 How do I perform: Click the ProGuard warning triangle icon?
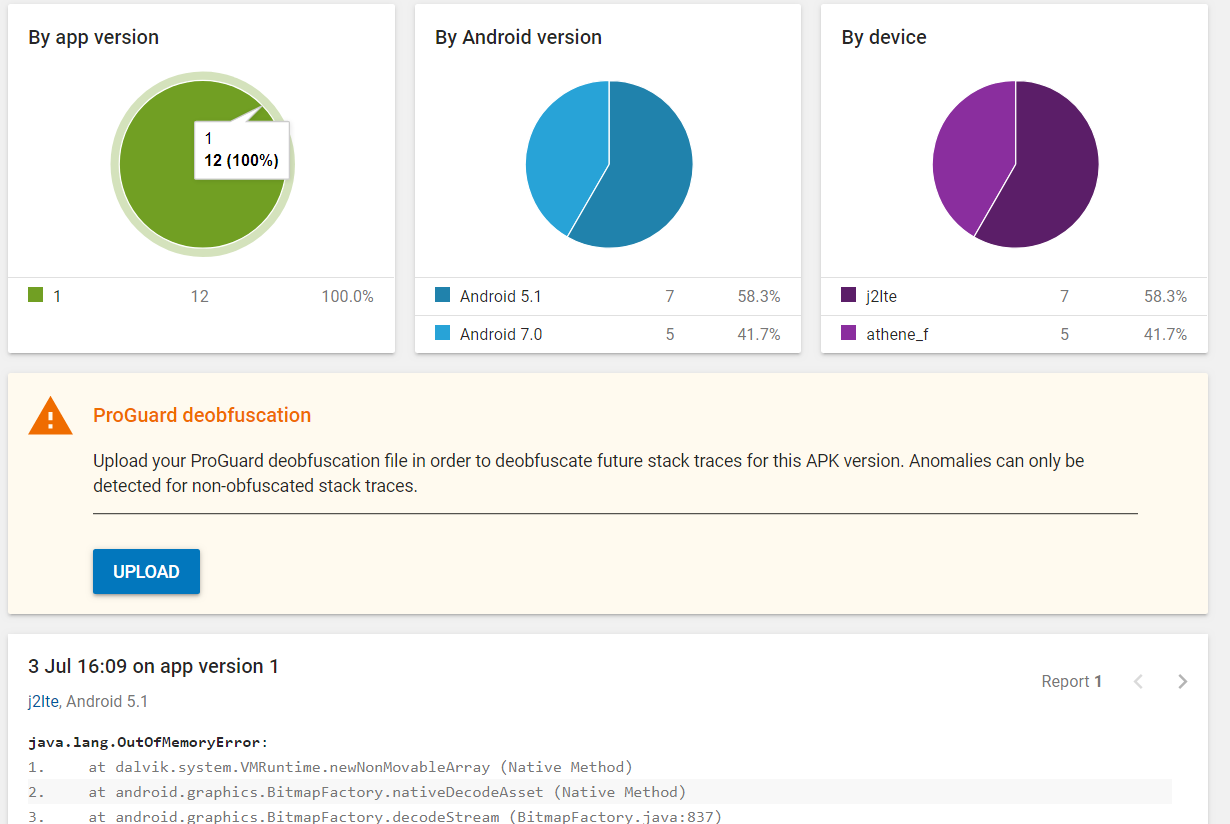50,416
